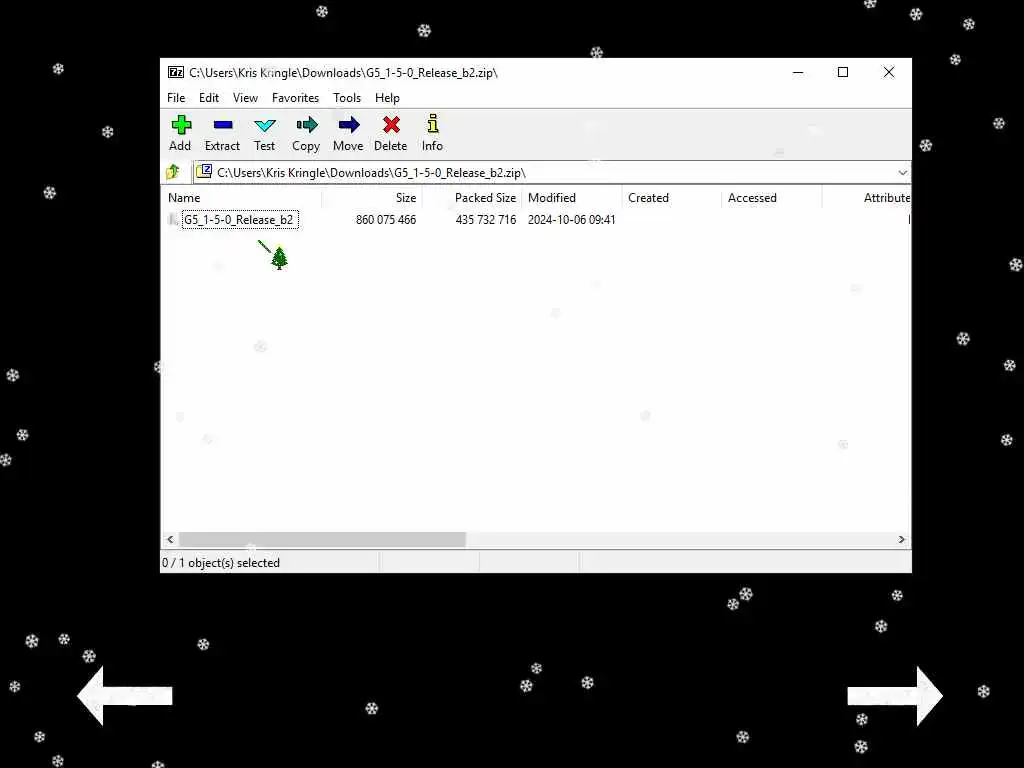Sort by the Created column header
This screenshot has height=768, width=1024.
coord(672,198)
